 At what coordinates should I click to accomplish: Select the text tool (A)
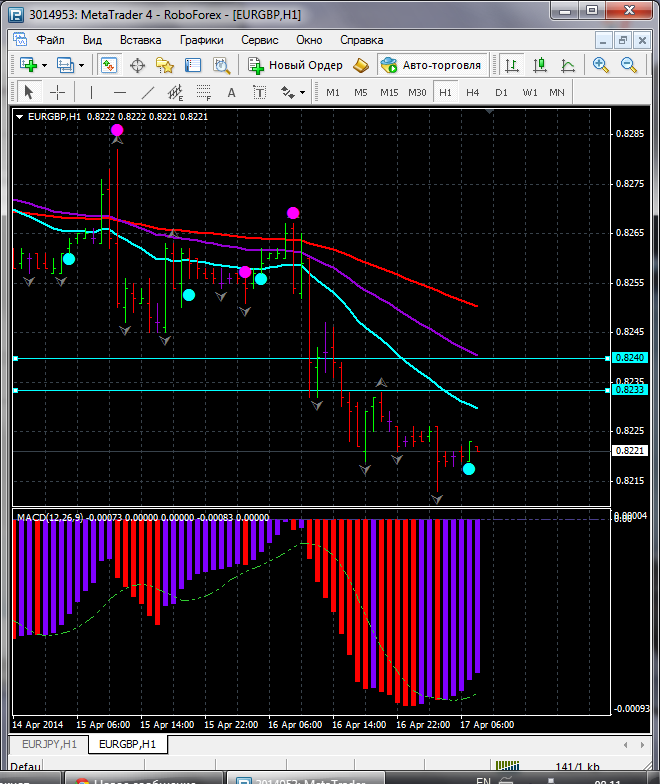[231, 92]
